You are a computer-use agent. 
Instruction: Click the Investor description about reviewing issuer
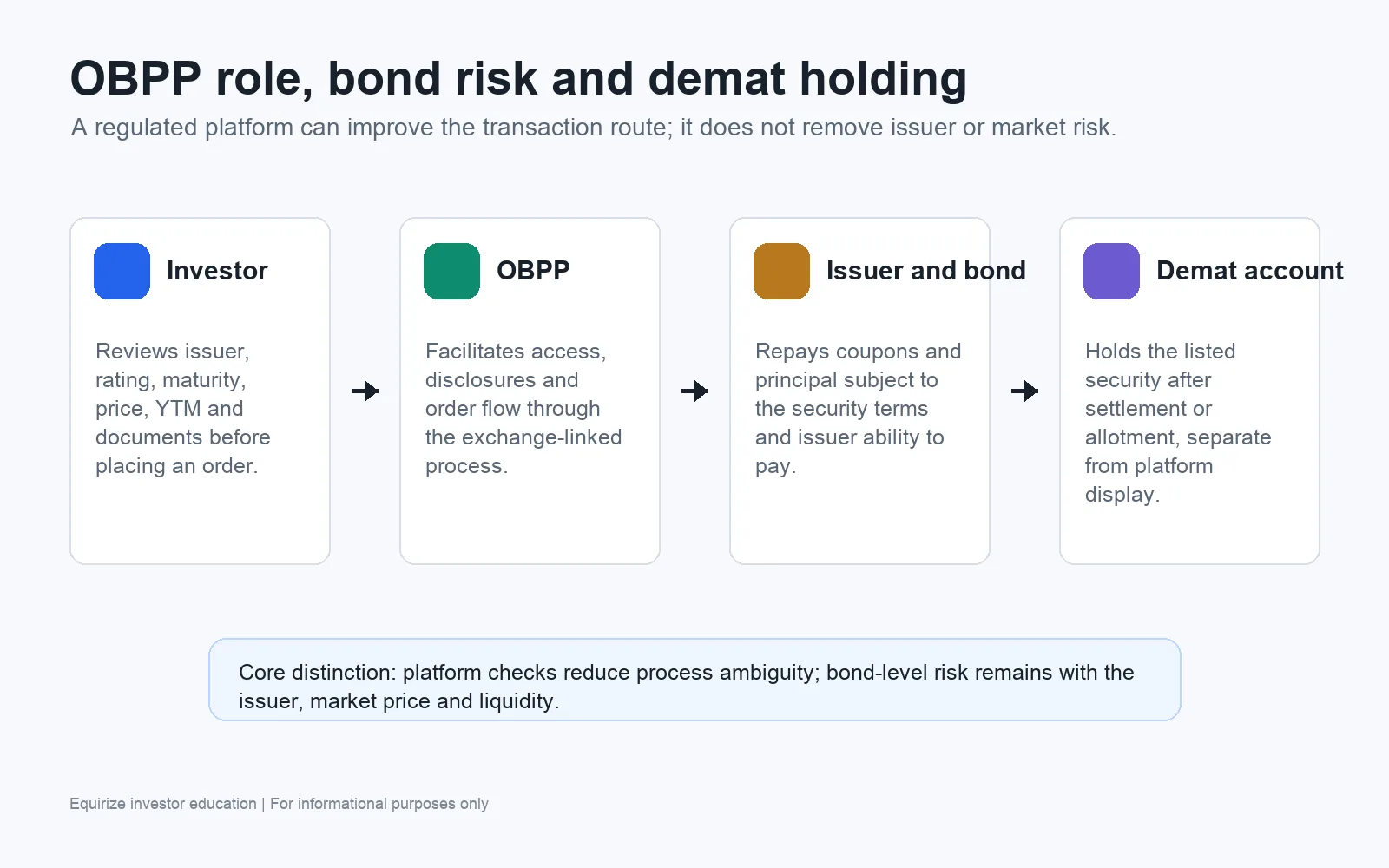click(183, 408)
